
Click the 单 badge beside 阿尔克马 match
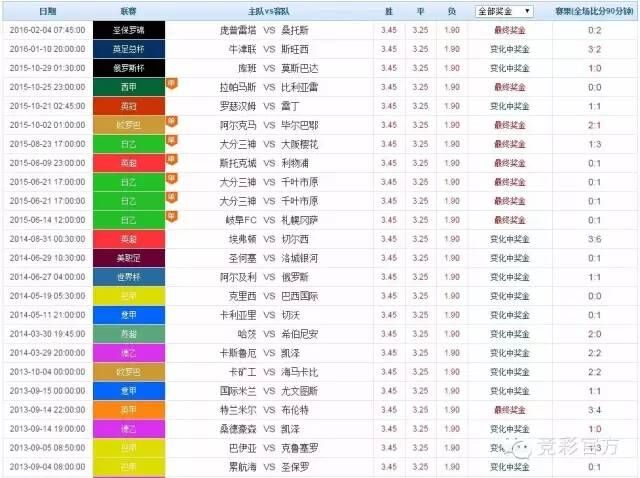click(x=171, y=121)
